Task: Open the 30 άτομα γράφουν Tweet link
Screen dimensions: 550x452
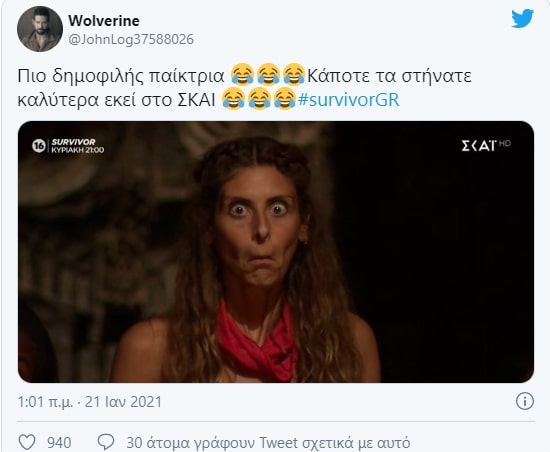Action: pyautogui.click(x=268, y=443)
